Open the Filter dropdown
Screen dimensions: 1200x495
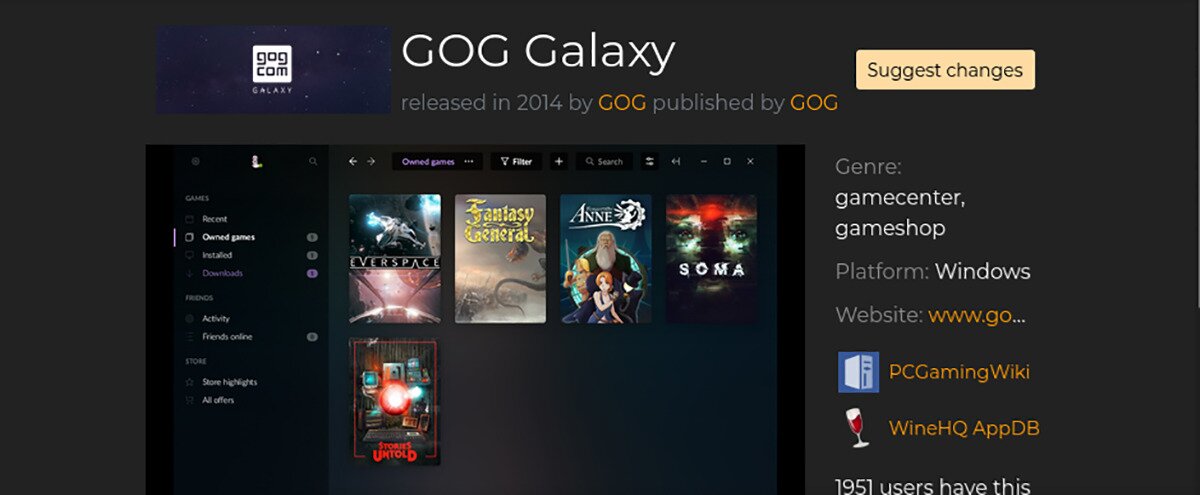click(x=516, y=161)
